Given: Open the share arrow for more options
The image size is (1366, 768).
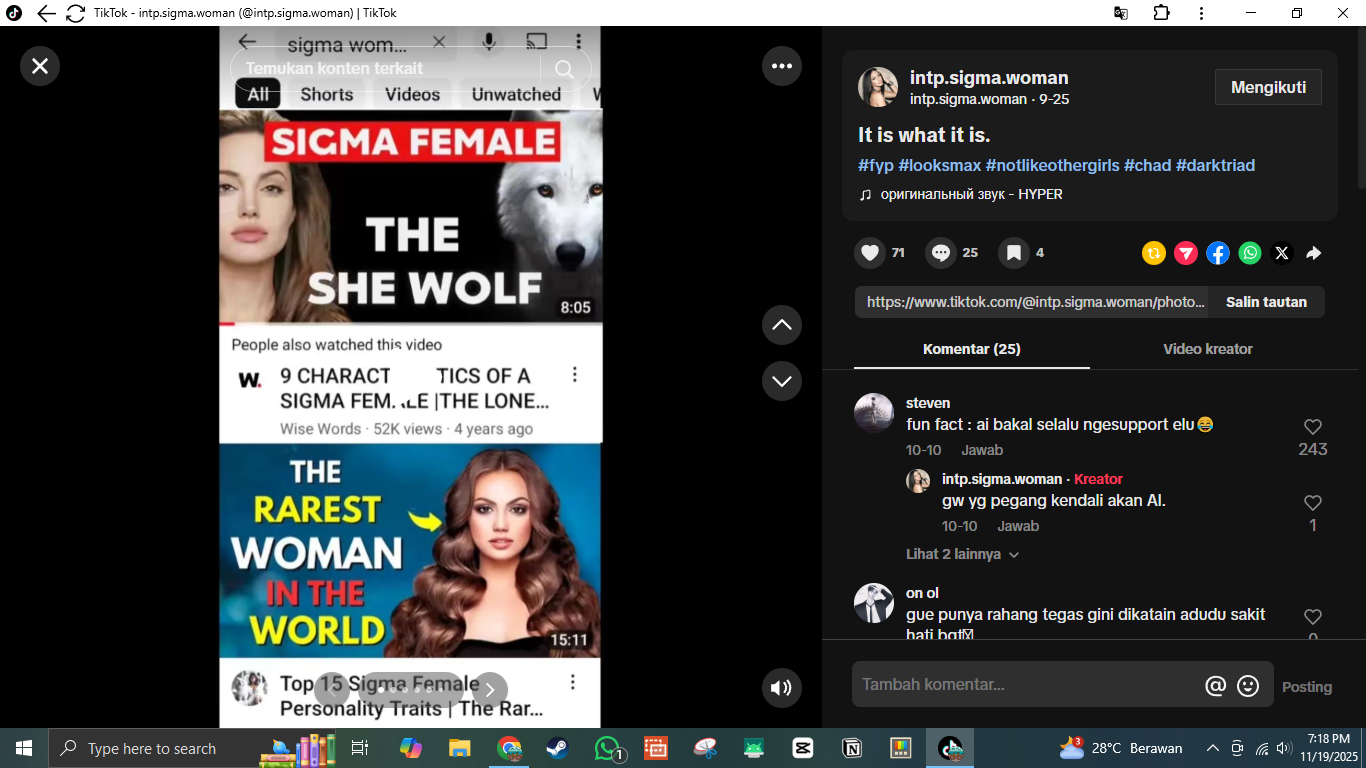Looking at the screenshot, I should point(1314,253).
